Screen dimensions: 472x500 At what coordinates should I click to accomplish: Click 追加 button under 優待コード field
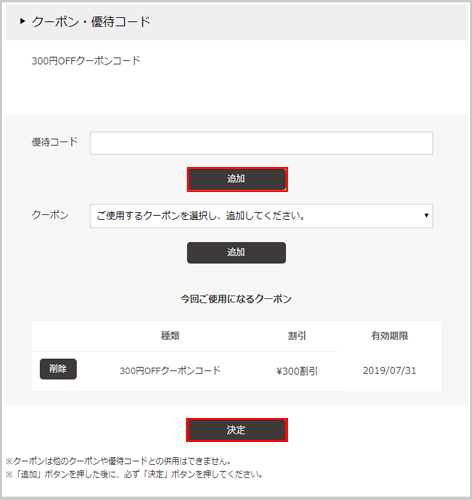(x=236, y=179)
